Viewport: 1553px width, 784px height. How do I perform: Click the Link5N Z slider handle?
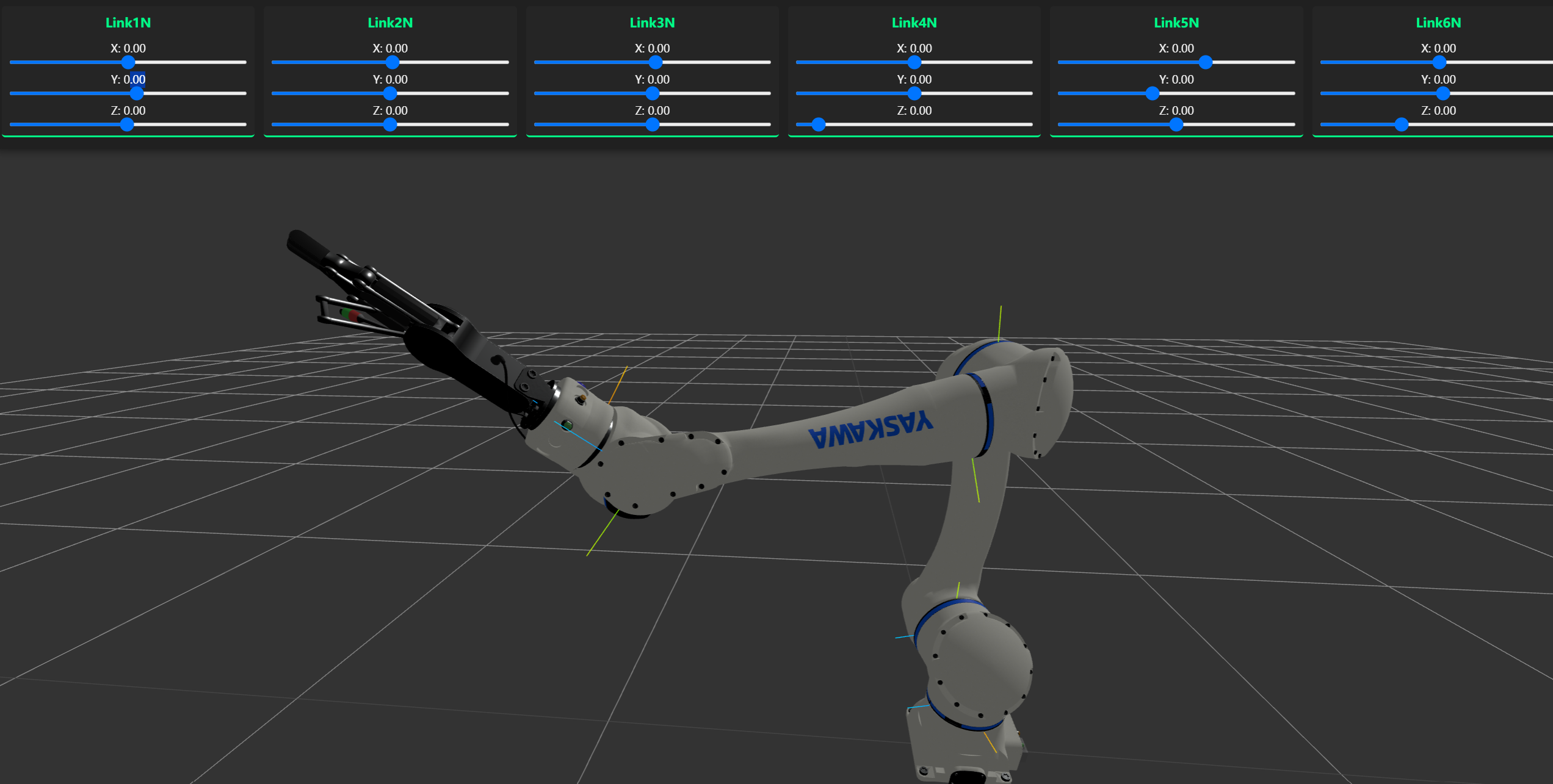[x=1176, y=124]
